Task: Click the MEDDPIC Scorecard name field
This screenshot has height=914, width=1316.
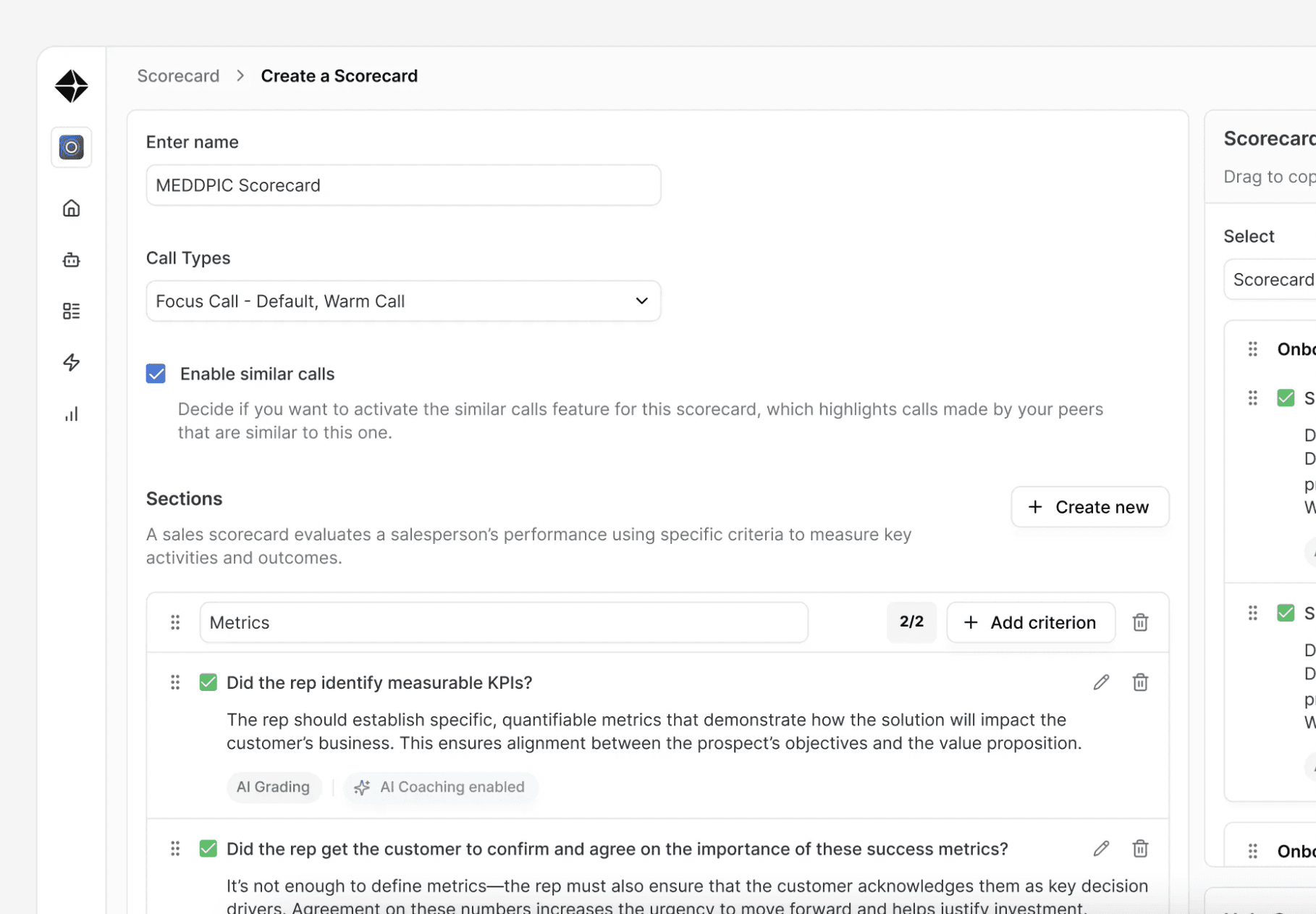Action: coord(403,185)
